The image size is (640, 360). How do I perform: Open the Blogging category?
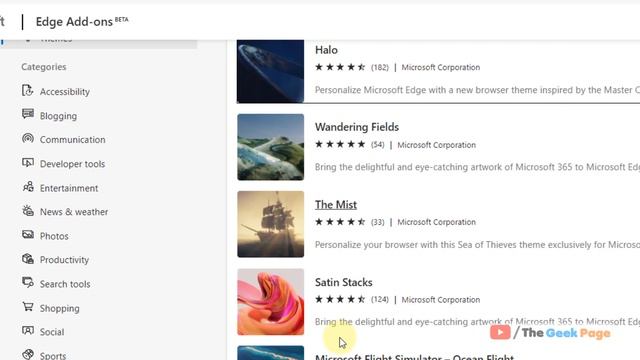click(x=58, y=116)
